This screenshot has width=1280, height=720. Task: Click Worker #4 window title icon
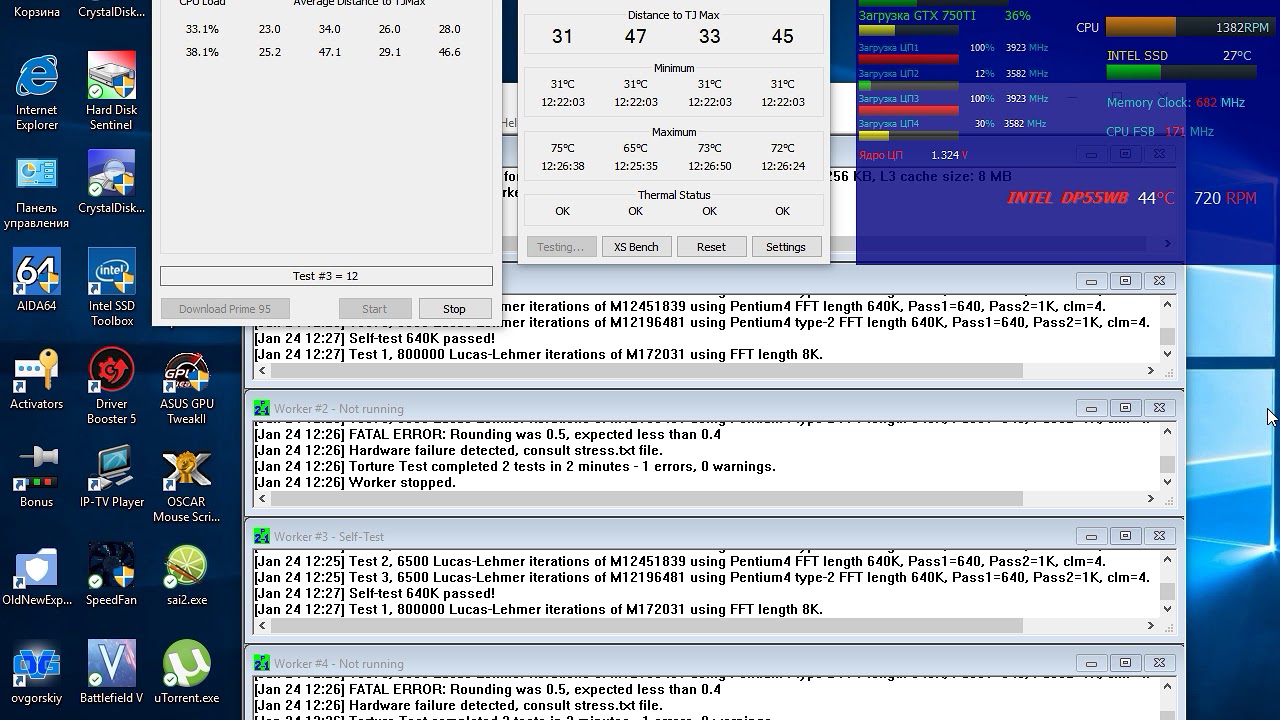(x=262, y=663)
